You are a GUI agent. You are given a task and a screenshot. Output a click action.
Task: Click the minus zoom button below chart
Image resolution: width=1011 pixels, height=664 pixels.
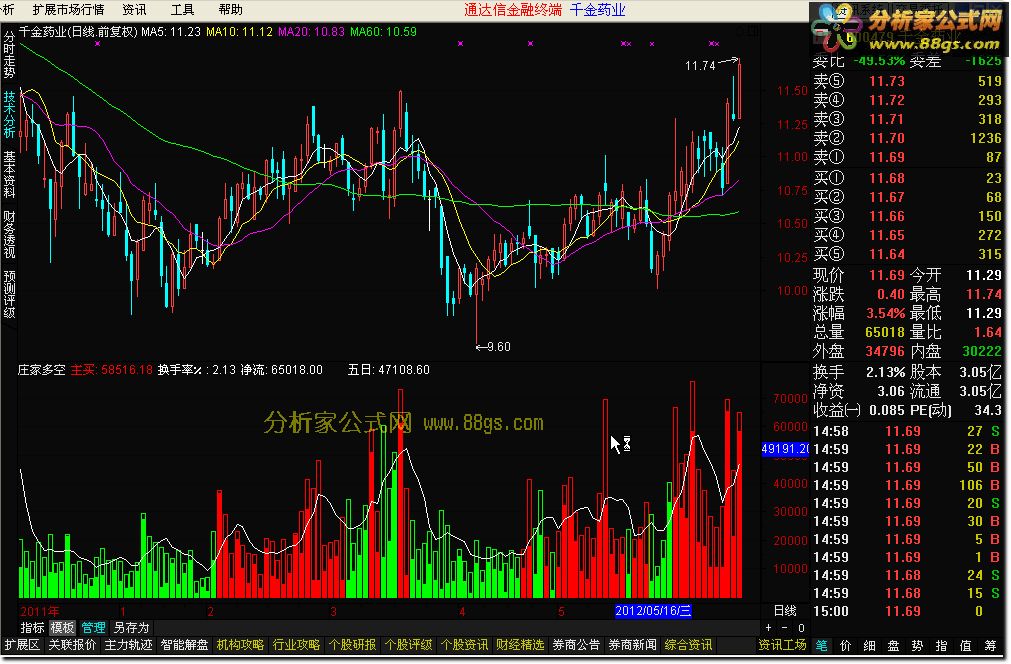coord(784,627)
